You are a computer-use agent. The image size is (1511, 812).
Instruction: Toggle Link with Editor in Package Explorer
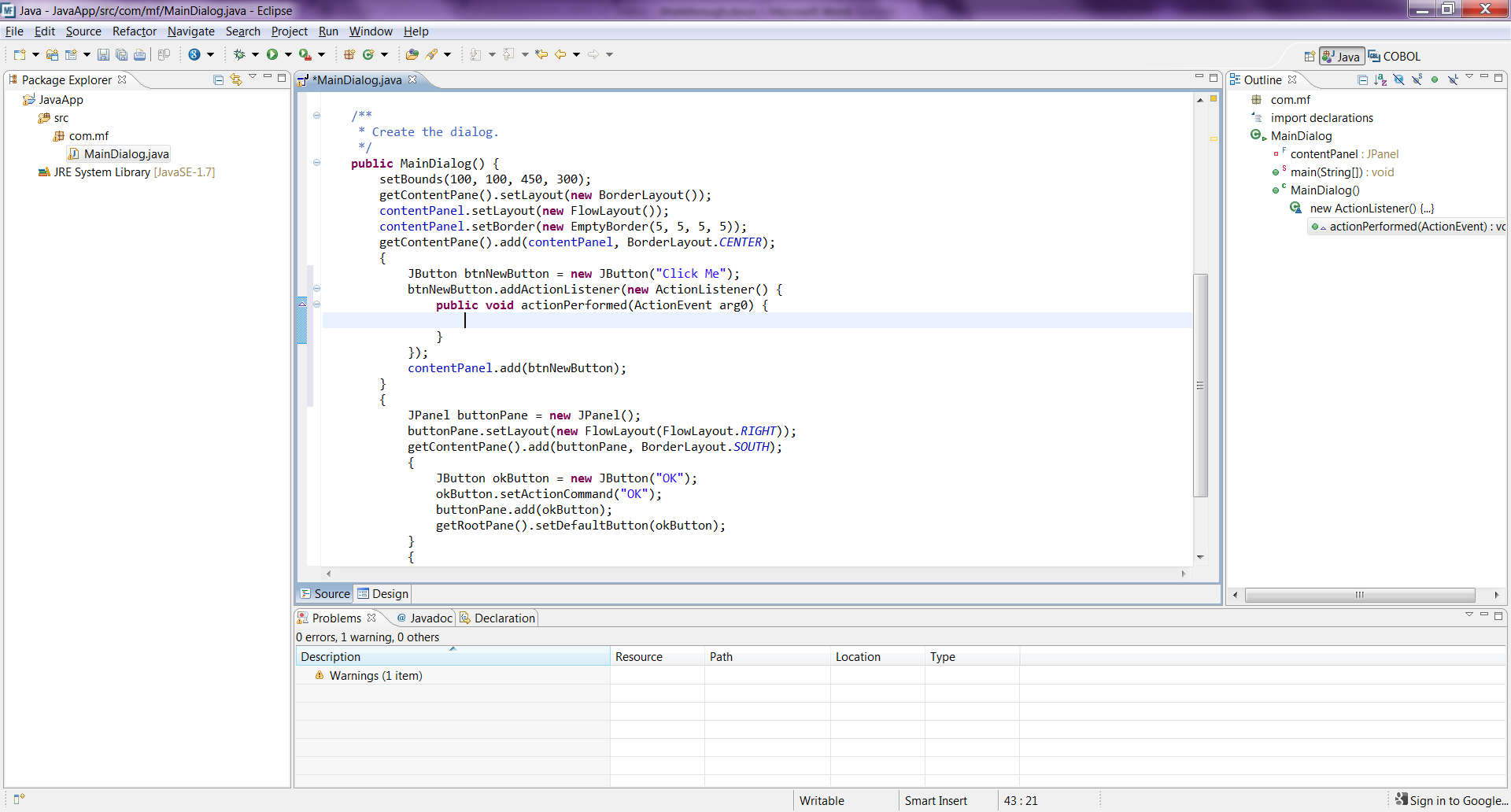[x=236, y=80]
